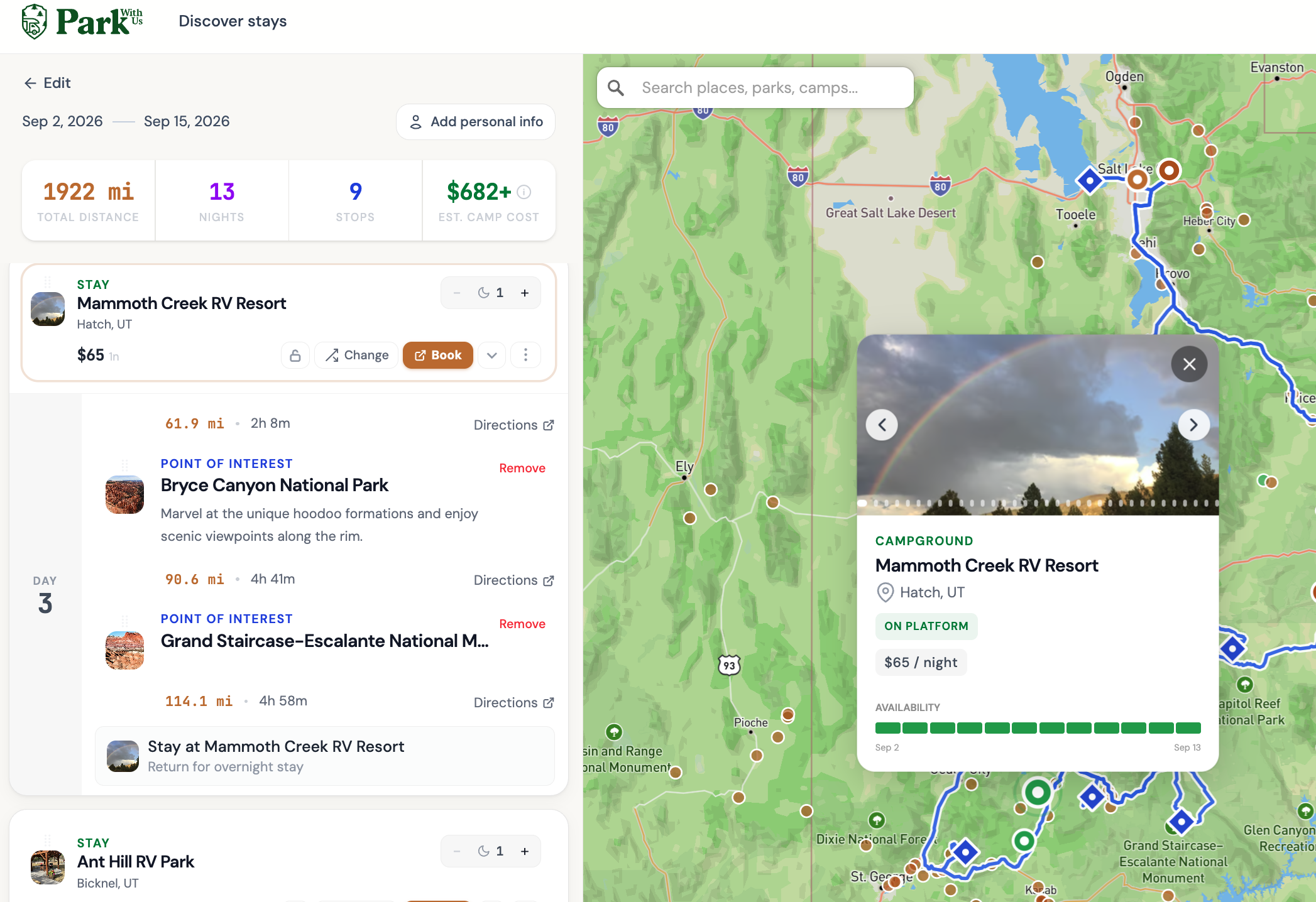This screenshot has width=1316, height=902.
Task: Click the 1922 mi total distance stat
Action: coord(89,200)
